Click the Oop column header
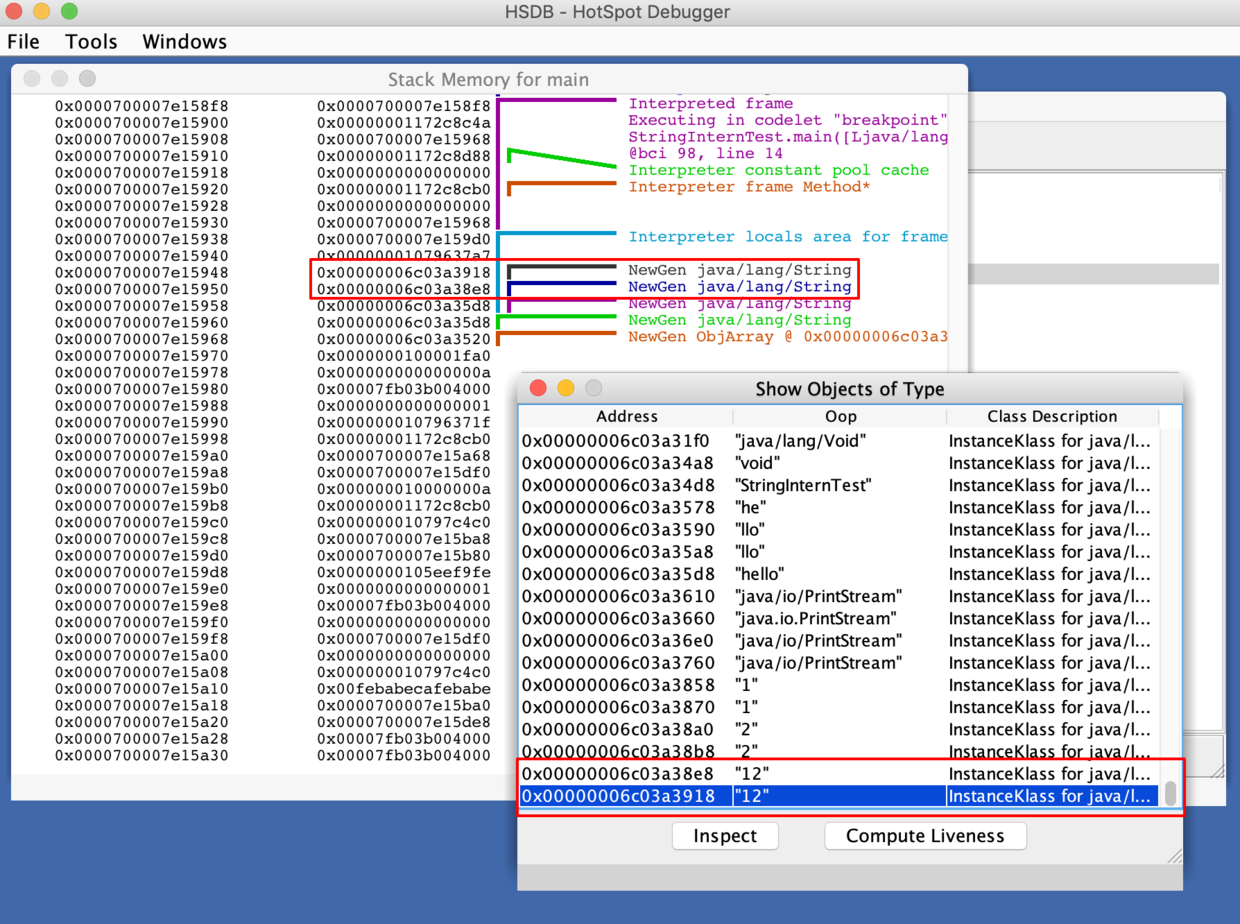 [x=840, y=416]
